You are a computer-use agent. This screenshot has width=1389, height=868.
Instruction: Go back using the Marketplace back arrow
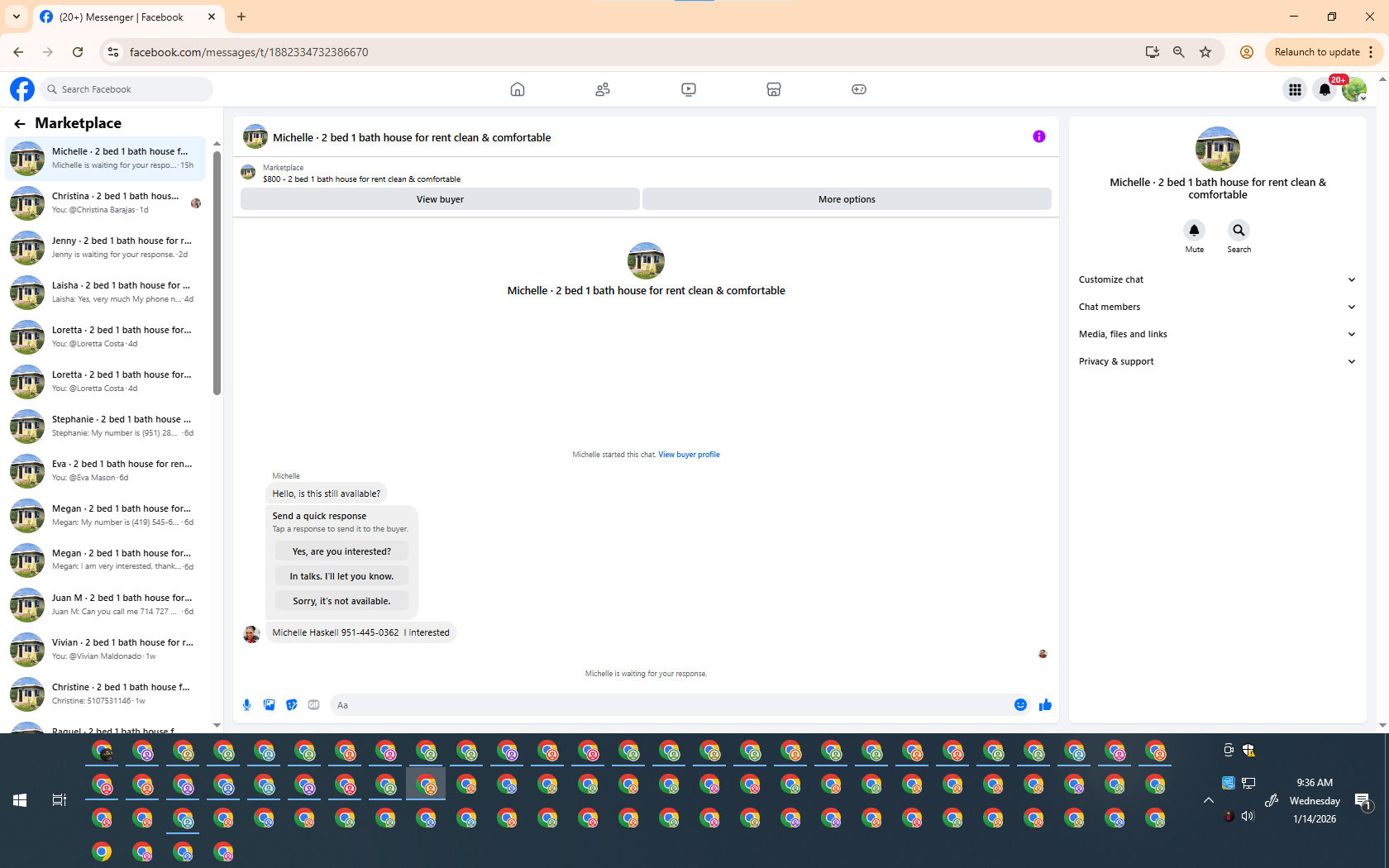pyautogui.click(x=20, y=124)
